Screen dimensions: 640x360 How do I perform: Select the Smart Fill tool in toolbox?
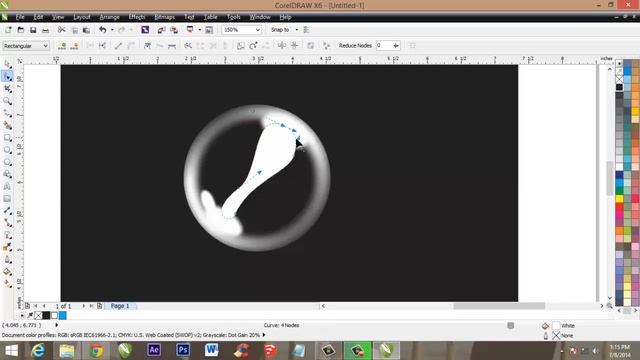tap(7, 125)
